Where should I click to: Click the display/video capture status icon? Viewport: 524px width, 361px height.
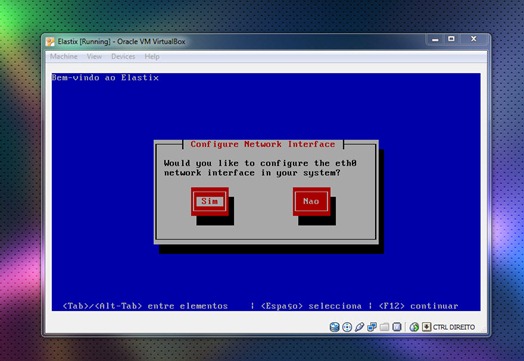pyautogui.click(x=397, y=327)
